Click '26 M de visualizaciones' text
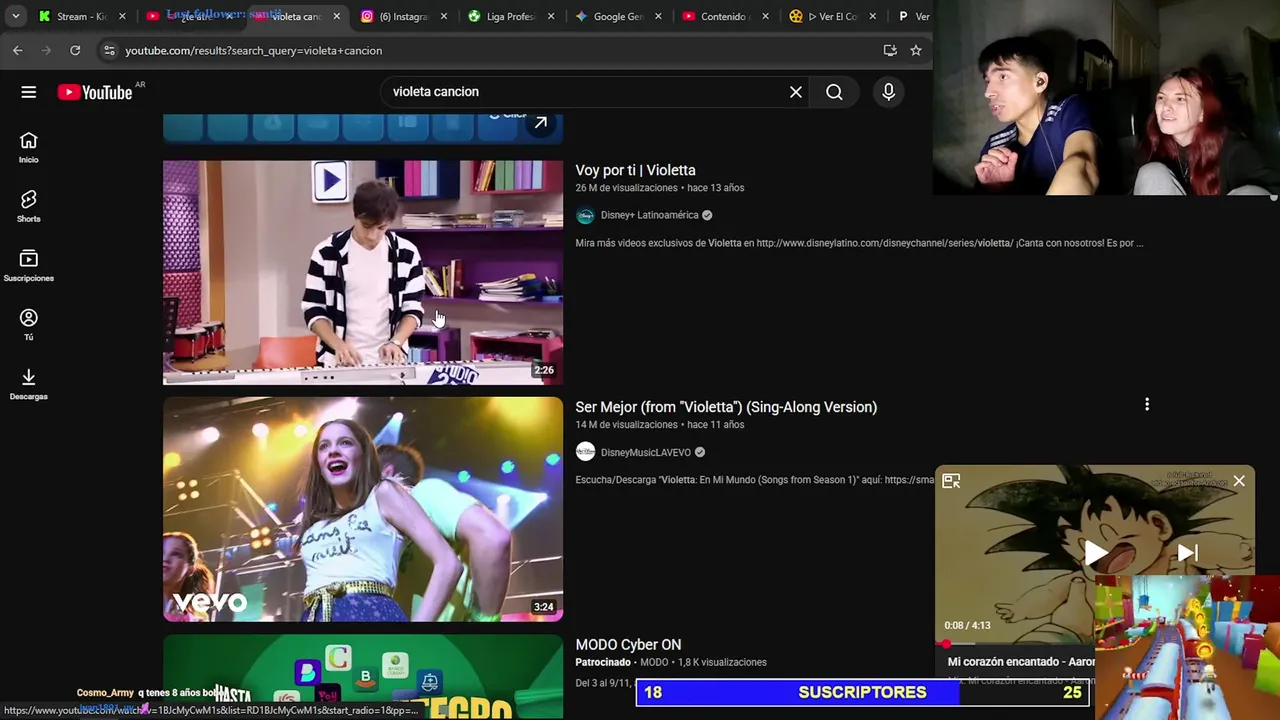1280x720 pixels. pos(626,188)
